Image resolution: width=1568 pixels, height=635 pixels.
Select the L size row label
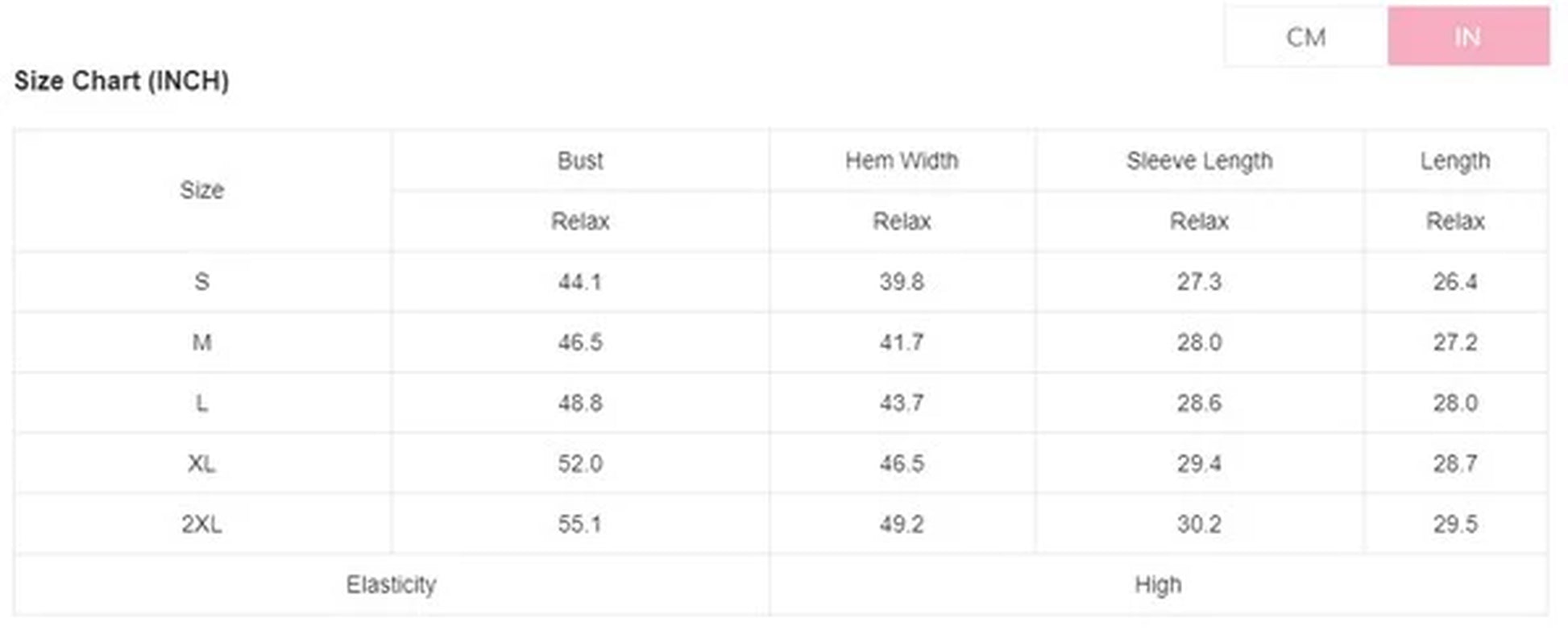tap(201, 403)
